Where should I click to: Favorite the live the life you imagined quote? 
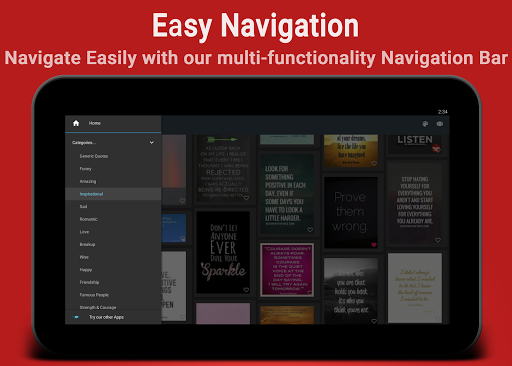pyautogui.click(x=374, y=163)
